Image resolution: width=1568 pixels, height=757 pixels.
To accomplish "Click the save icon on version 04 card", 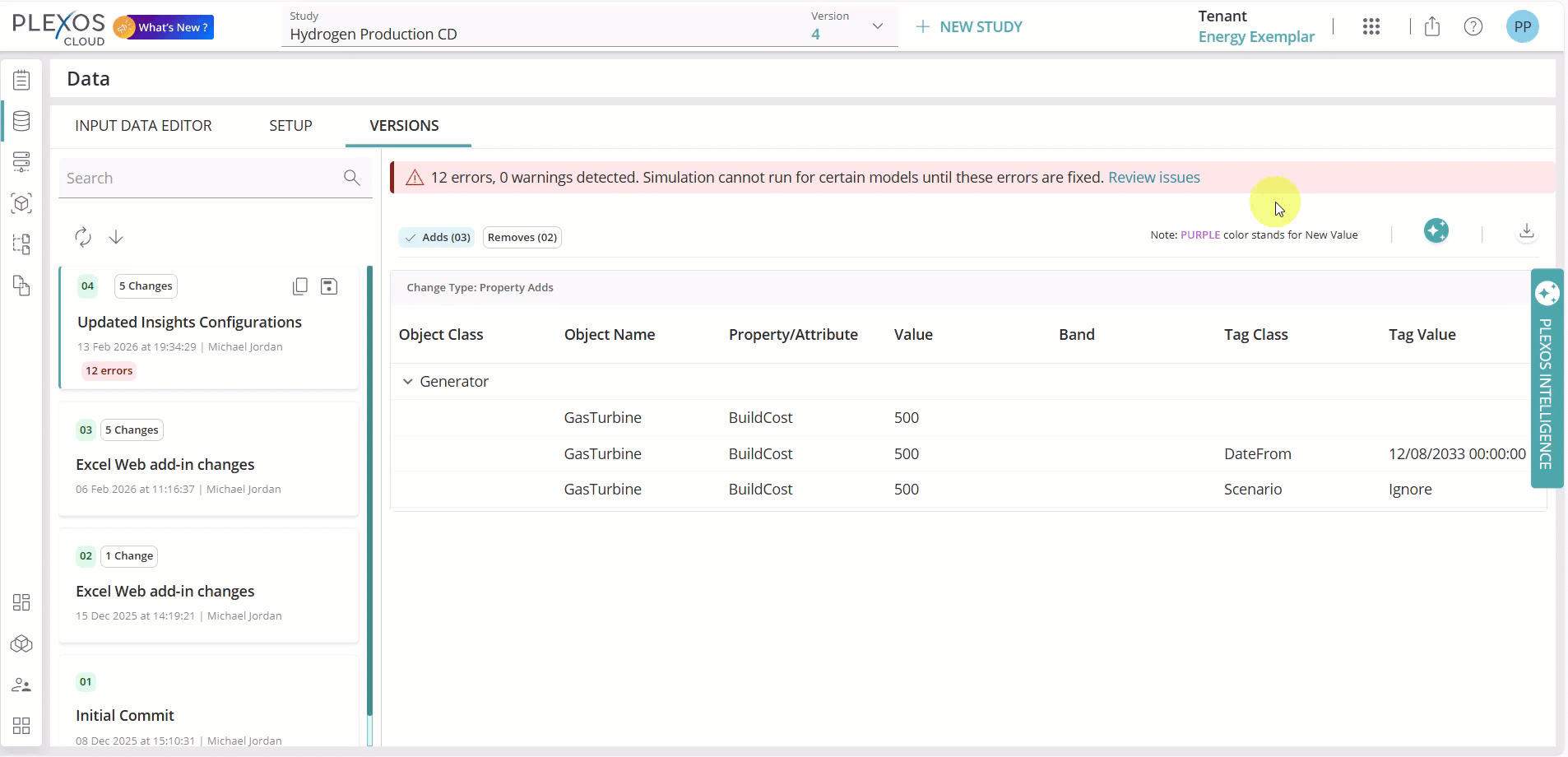I will [329, 286].
